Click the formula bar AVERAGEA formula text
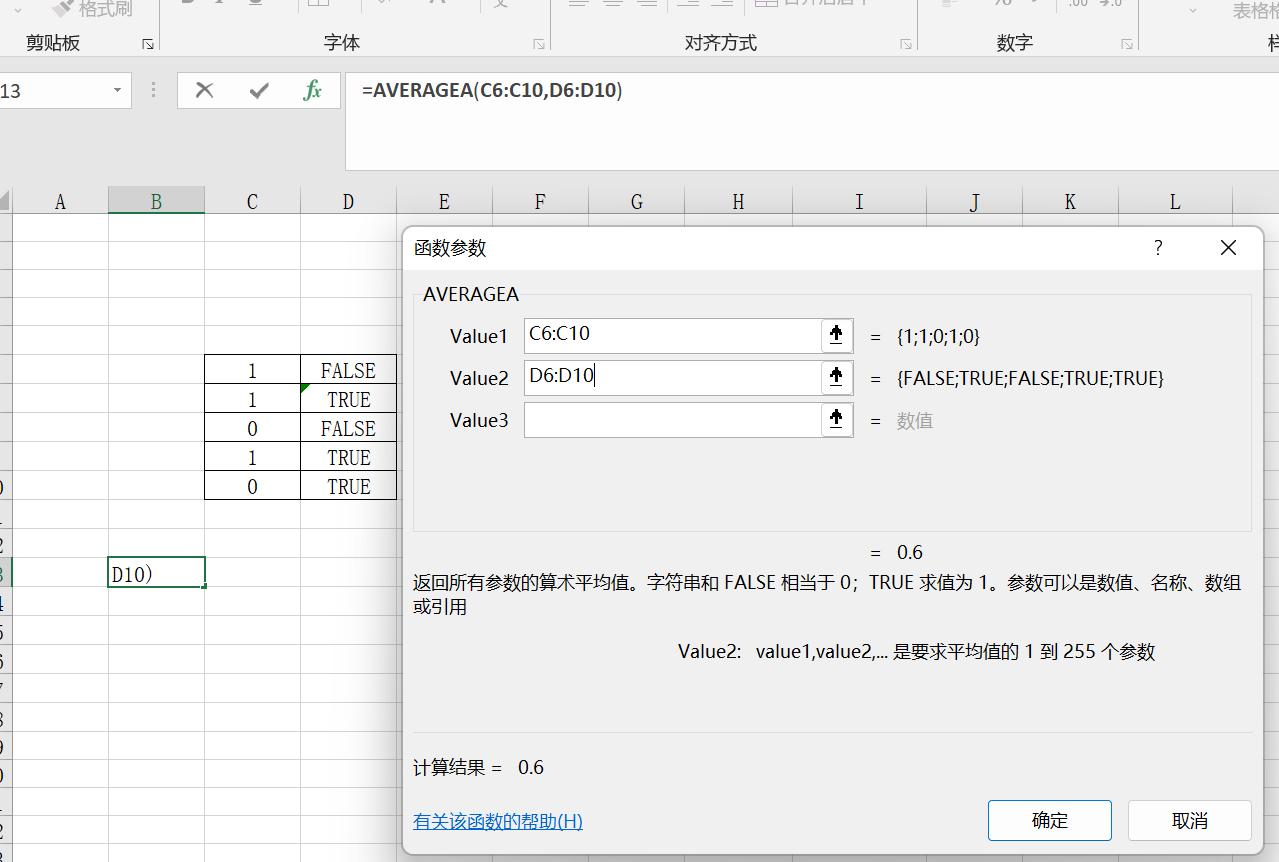Viewport: 1279px width, 862px height. [x=492, y=90]
